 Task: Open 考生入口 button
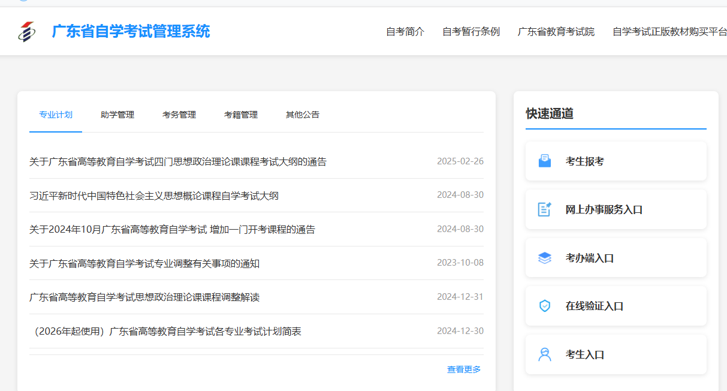coord(616,354)
